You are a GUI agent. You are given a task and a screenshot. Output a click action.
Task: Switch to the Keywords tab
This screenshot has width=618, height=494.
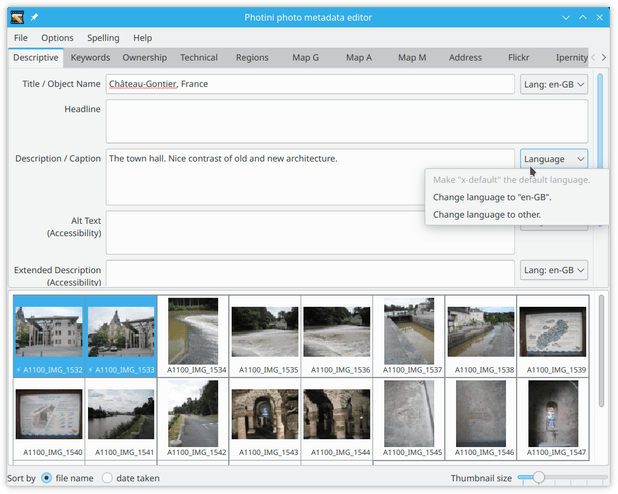(x=90, y=58)
